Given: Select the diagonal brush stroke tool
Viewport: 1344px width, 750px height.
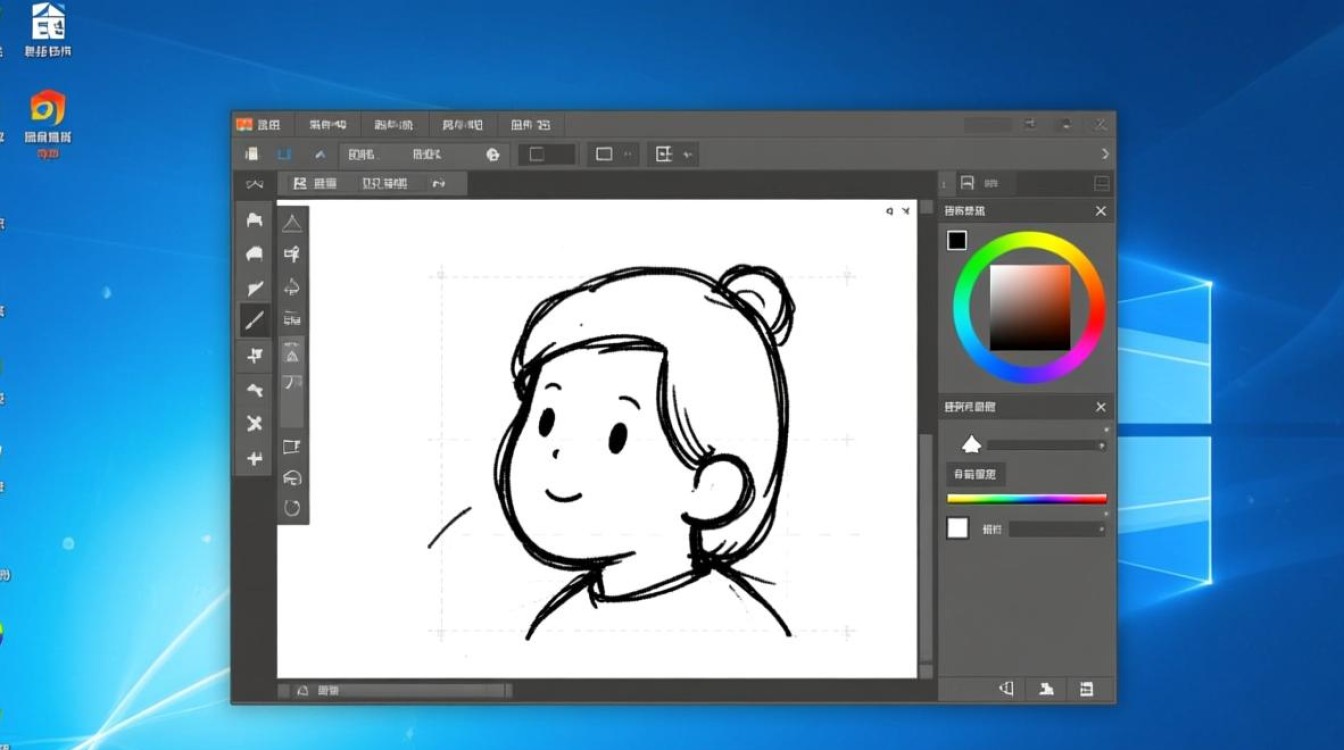Looking at the screenshot, I should (255, 321).
